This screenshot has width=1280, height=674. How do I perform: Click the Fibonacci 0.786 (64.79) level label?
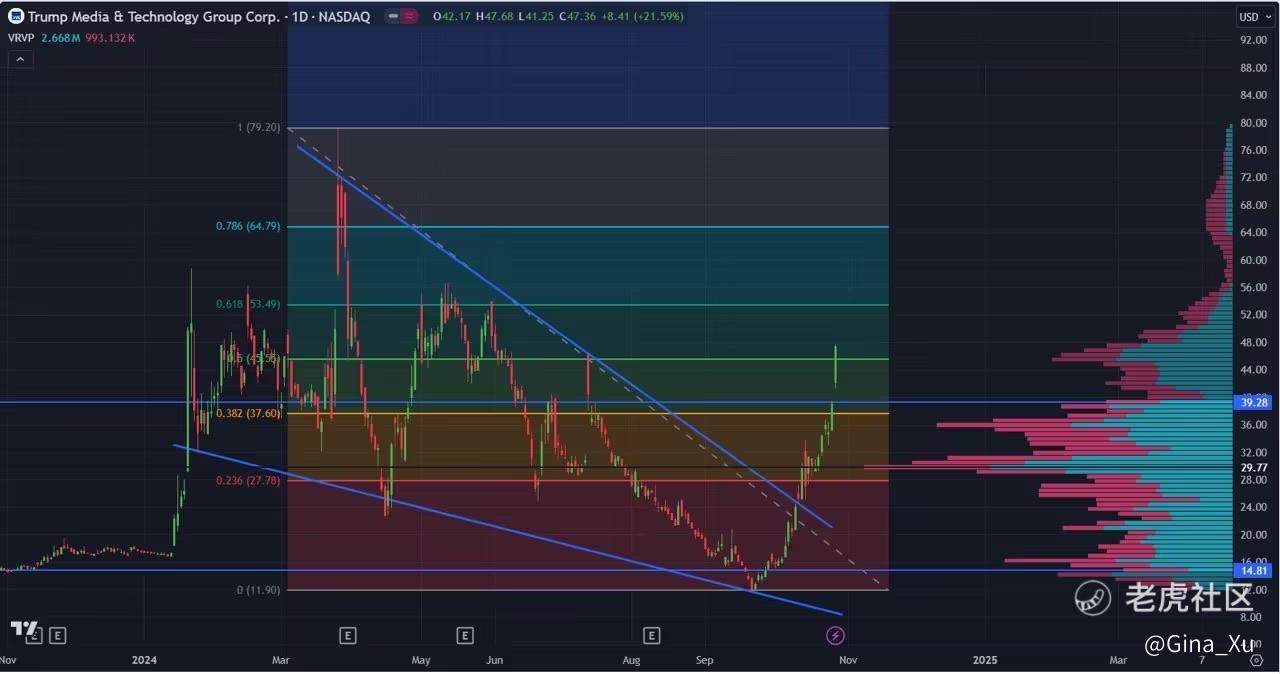pyautogui.click(x=248, y=226)
